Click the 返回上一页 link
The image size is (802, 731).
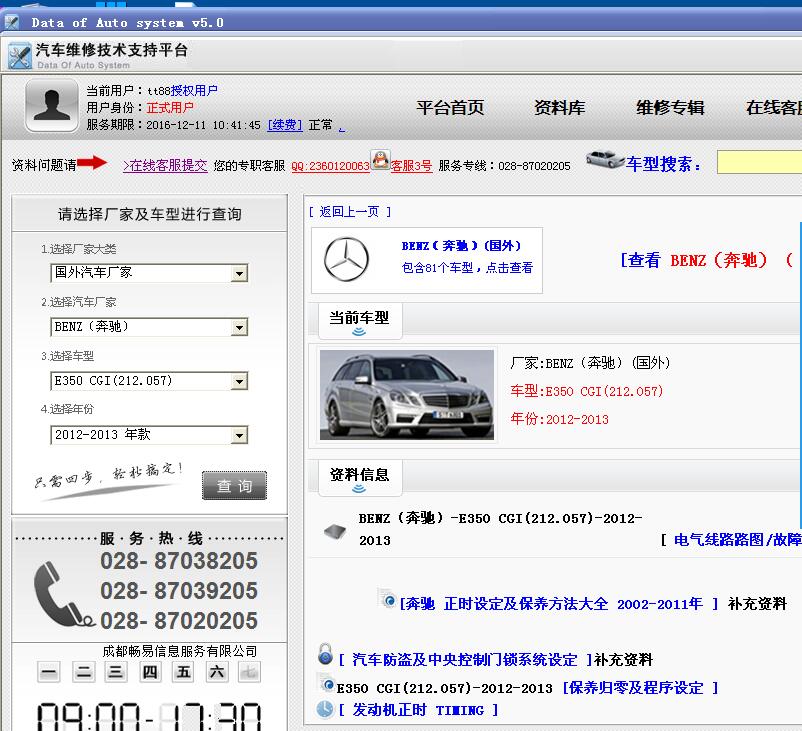(350, 211)
